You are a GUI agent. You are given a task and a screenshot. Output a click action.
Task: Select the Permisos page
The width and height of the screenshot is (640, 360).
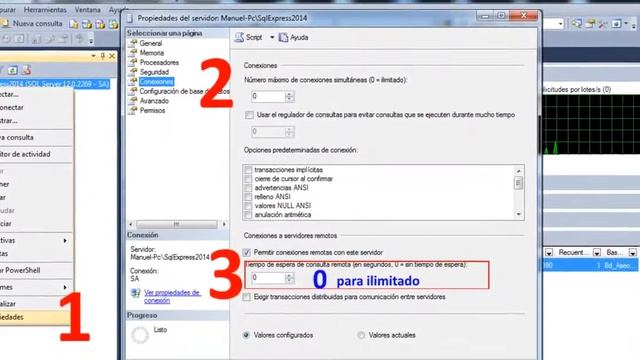coord(152,111)
